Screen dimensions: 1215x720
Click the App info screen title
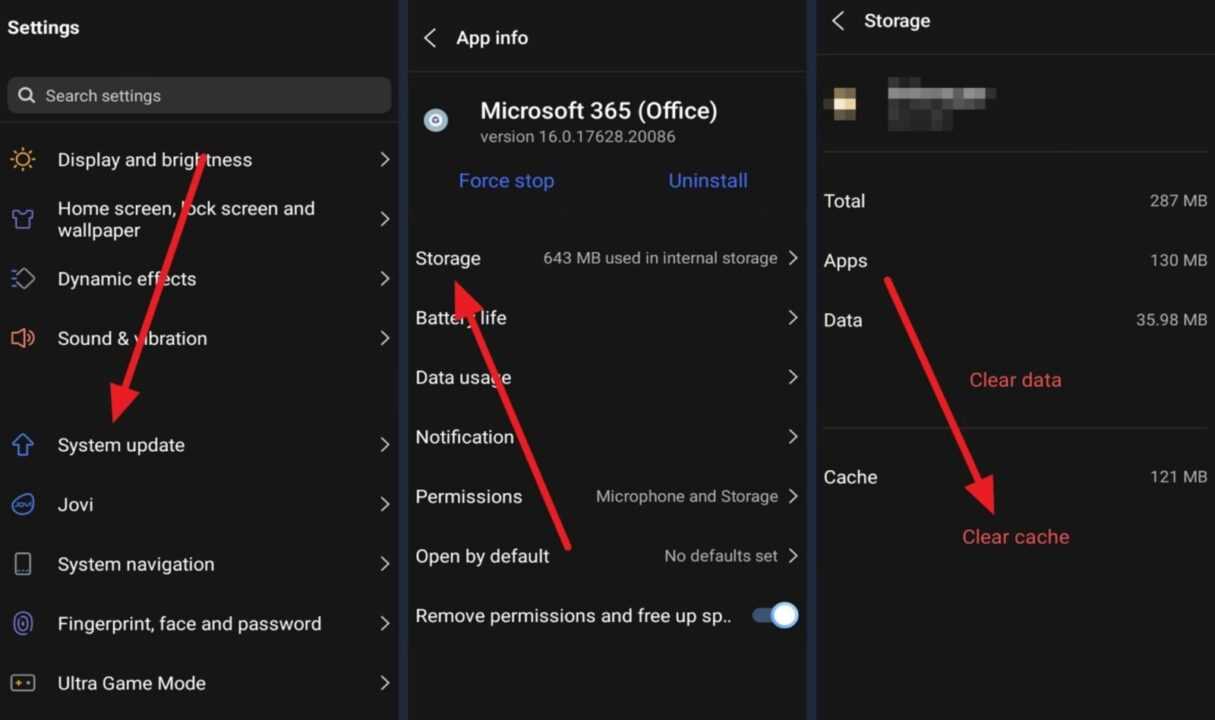[x=492, y=38]
